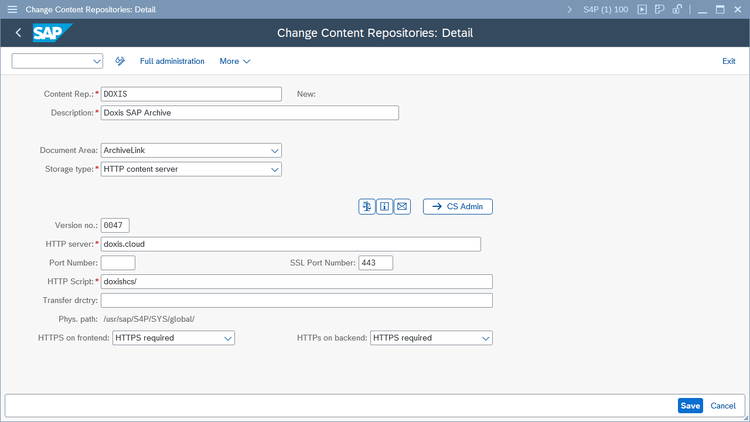The width and height of the screenshot is (750, 422).
Task: Click the SSL Port Number field
Action: [x=375, y=263]
